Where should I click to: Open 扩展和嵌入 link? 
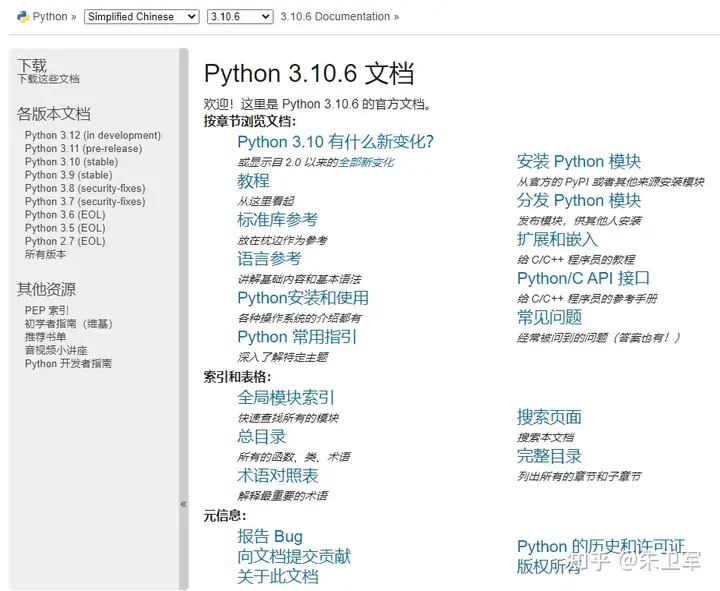pyautogui.click(x=557, y=240)
